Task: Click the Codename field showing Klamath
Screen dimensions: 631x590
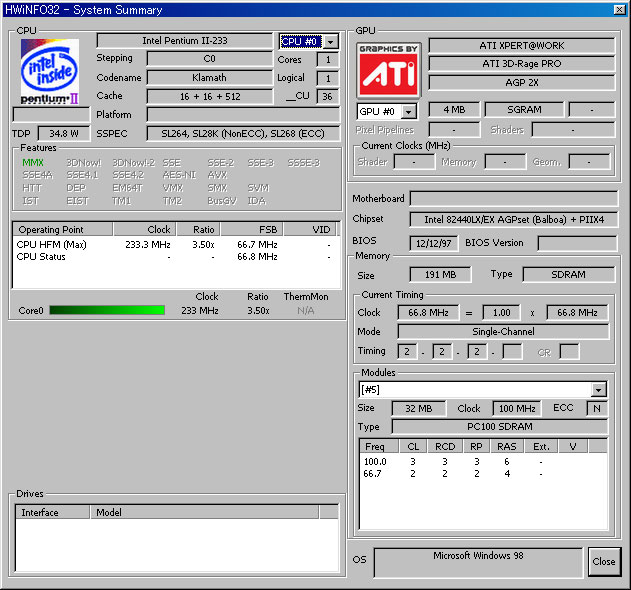Action: click(209, 78)
